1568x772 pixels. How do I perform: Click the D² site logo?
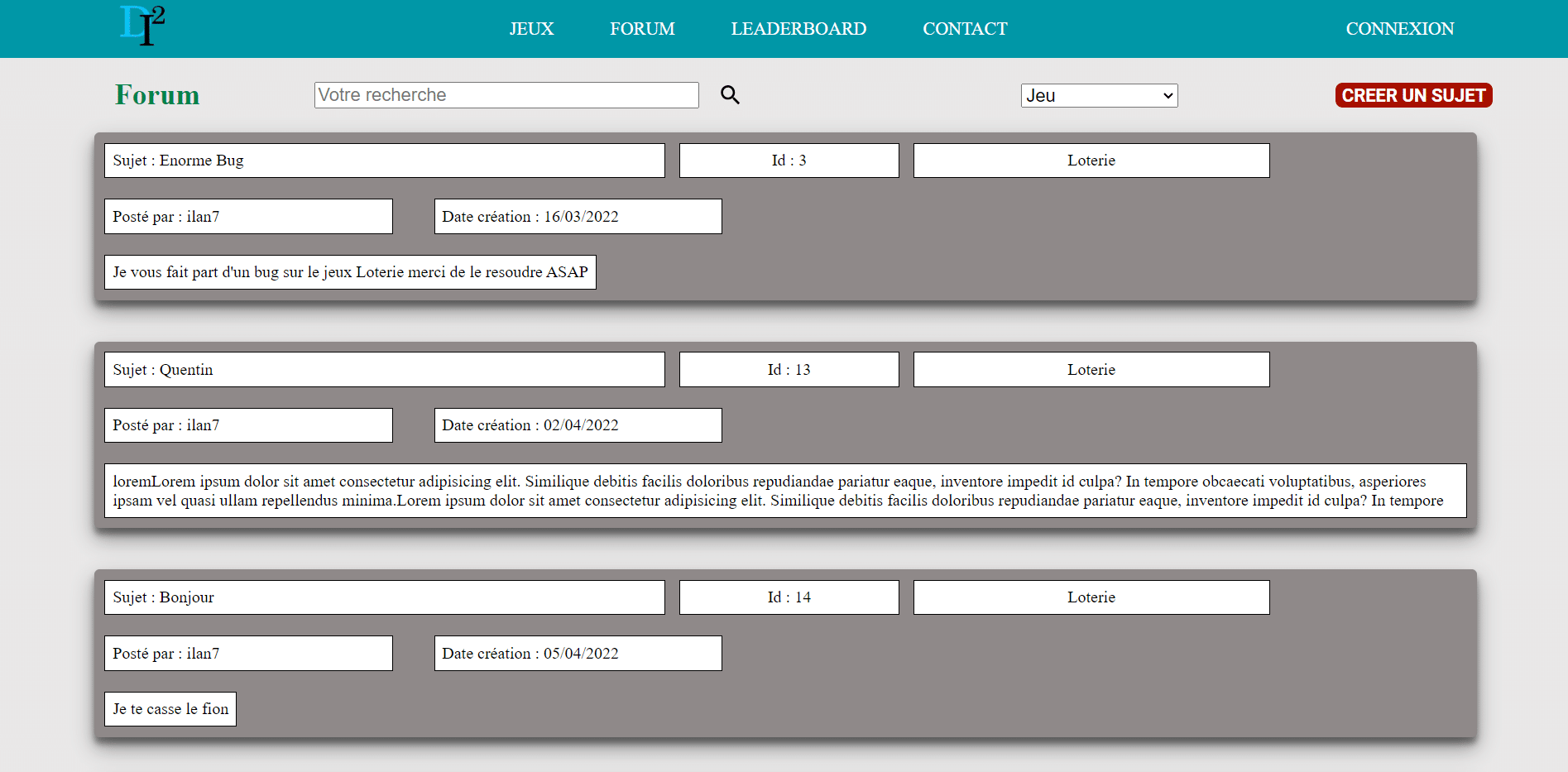click(141, 26)
